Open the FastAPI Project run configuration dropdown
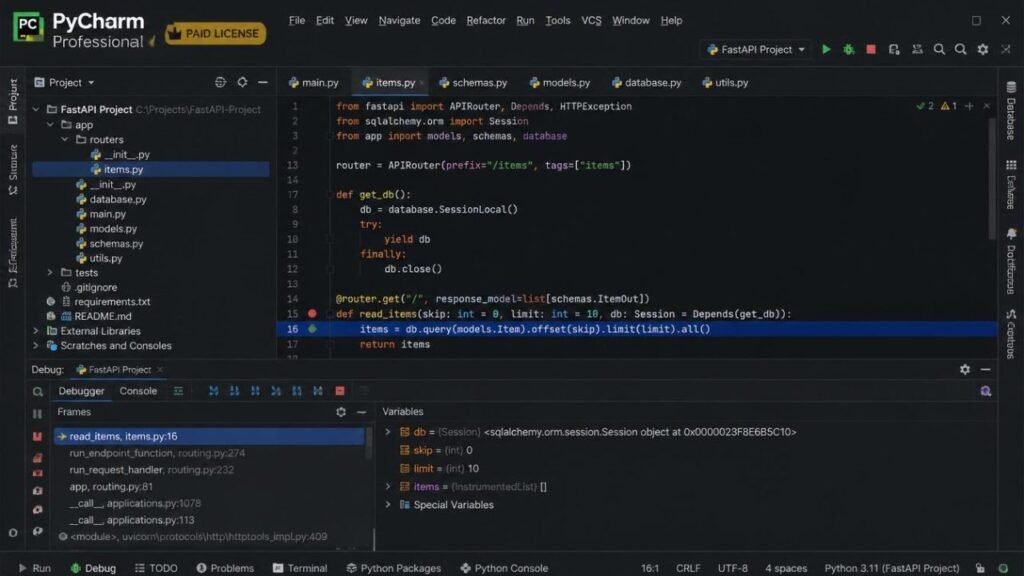The width and height of the screenshot is (1024, 576). [756, 49]
